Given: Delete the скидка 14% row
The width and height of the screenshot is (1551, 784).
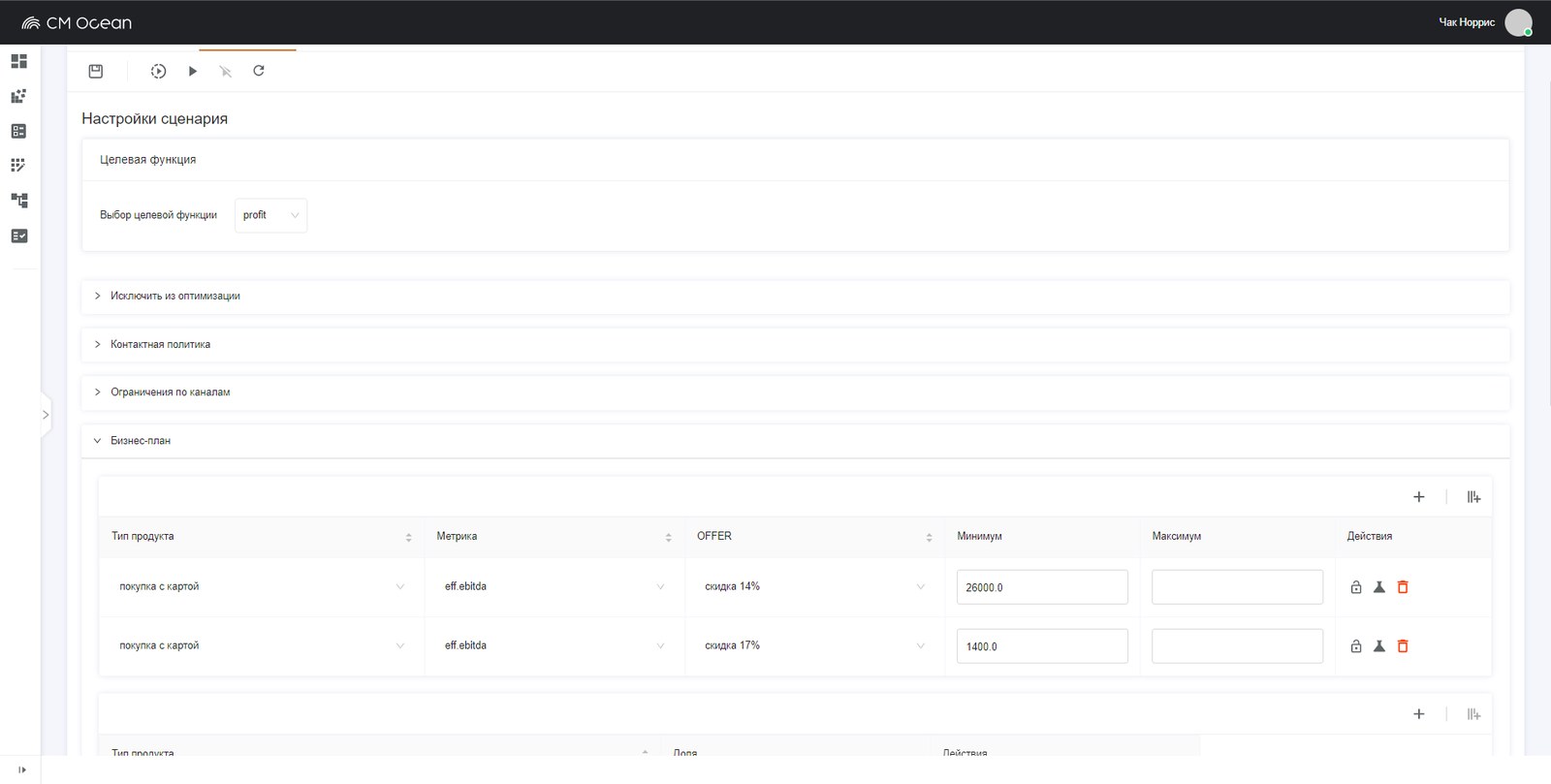Looking at the screenshot, I should click(x=1403, y=587).
